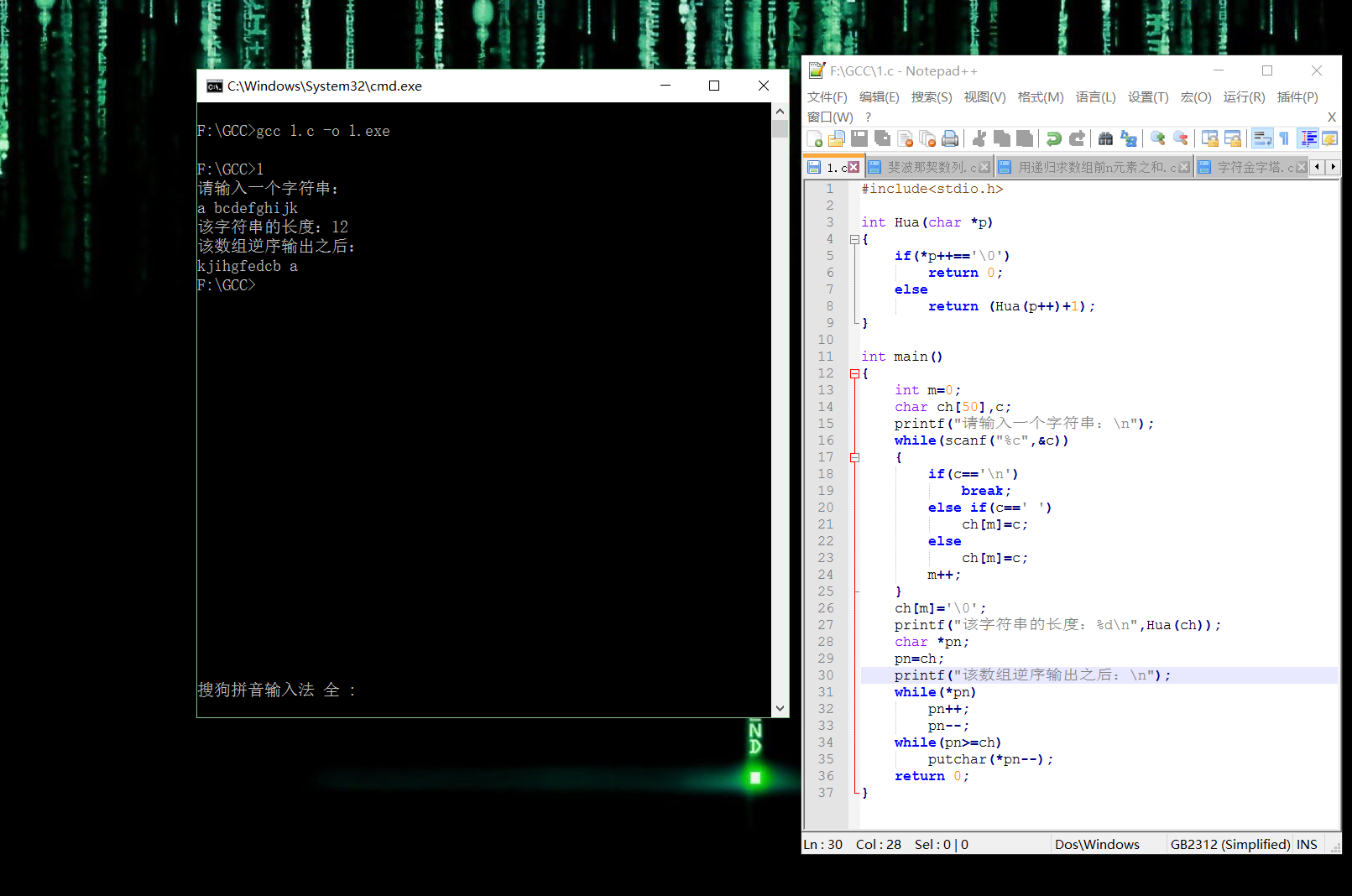The image size is (1352, 896).
Task: Toggle Show All Characters pilcrow icon
Action: 1284,139
